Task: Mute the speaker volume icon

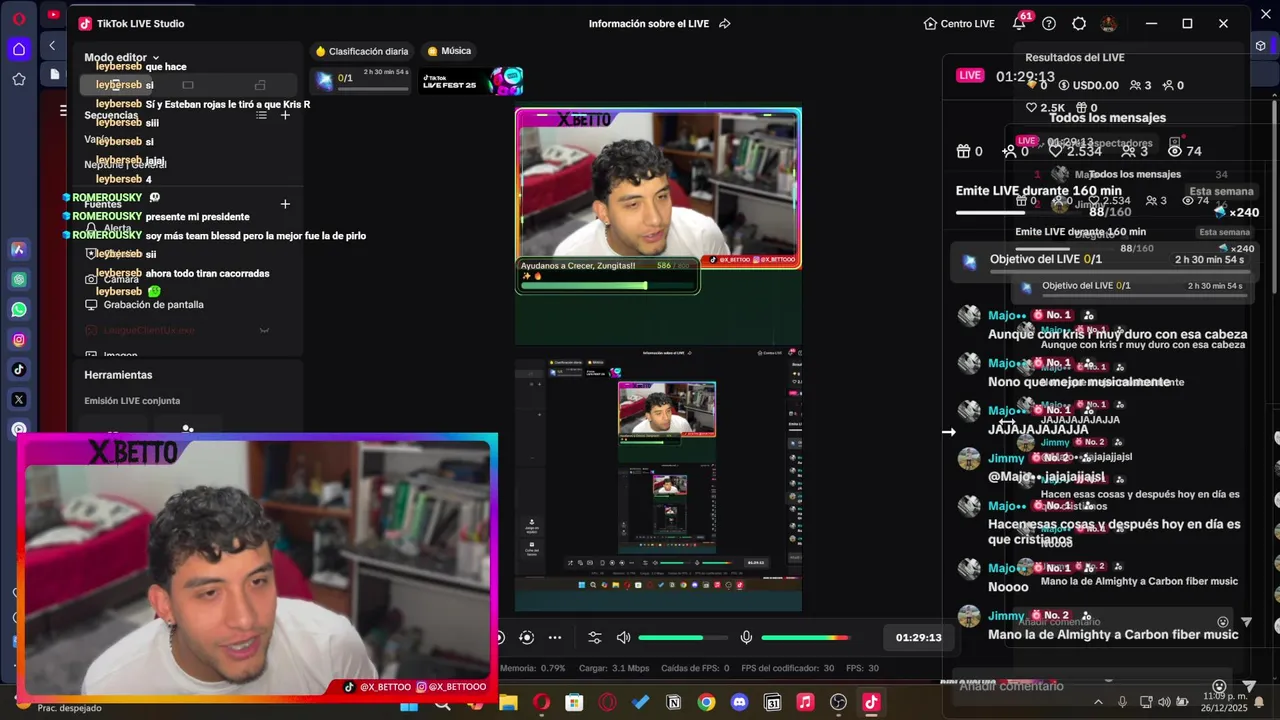Action: pyautogui.click(x=624, y=638)
